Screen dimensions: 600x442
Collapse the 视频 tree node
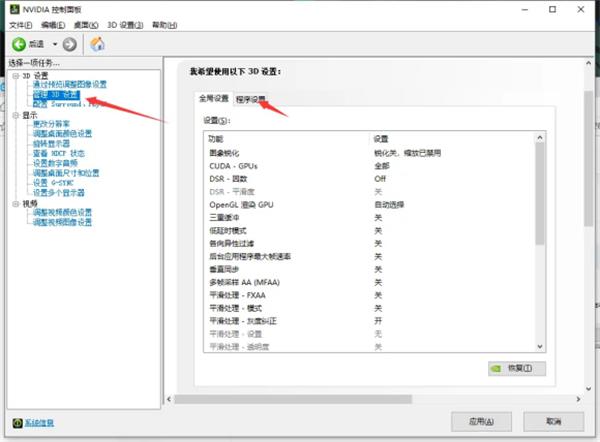point(16,204)
